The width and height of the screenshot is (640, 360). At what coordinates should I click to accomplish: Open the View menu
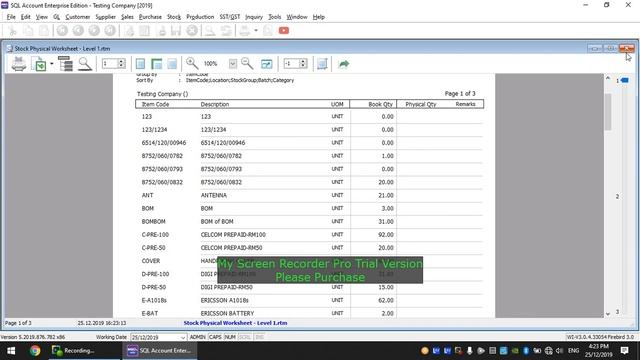coord(42,17)
